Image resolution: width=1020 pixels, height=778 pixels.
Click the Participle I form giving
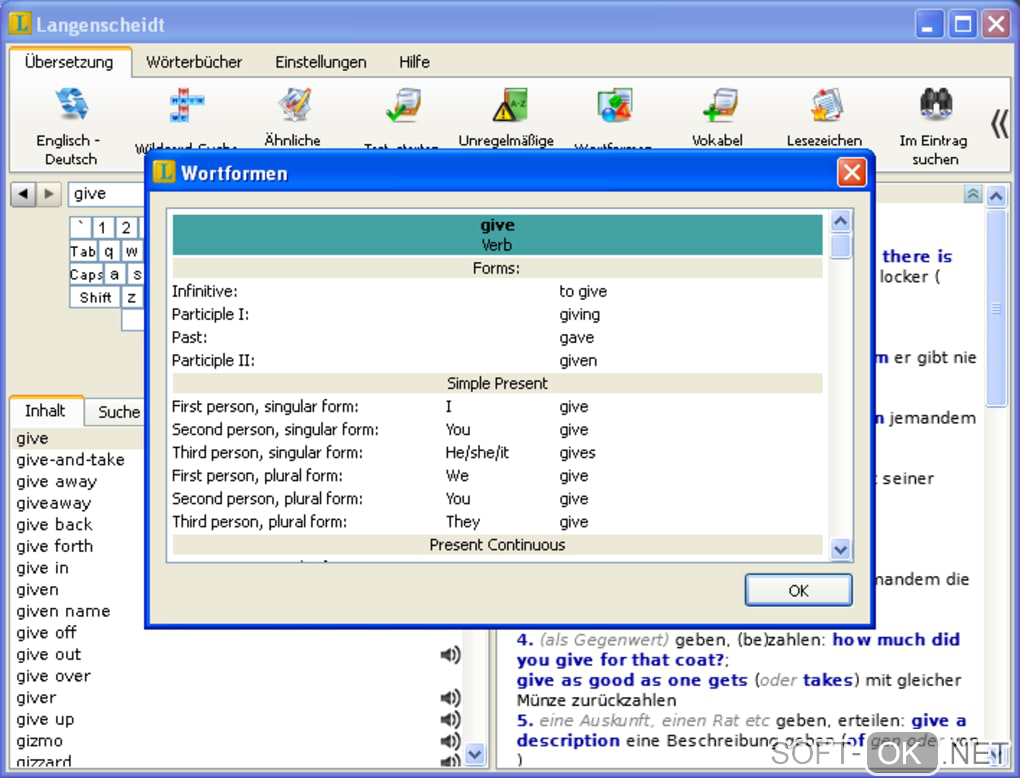580,315
